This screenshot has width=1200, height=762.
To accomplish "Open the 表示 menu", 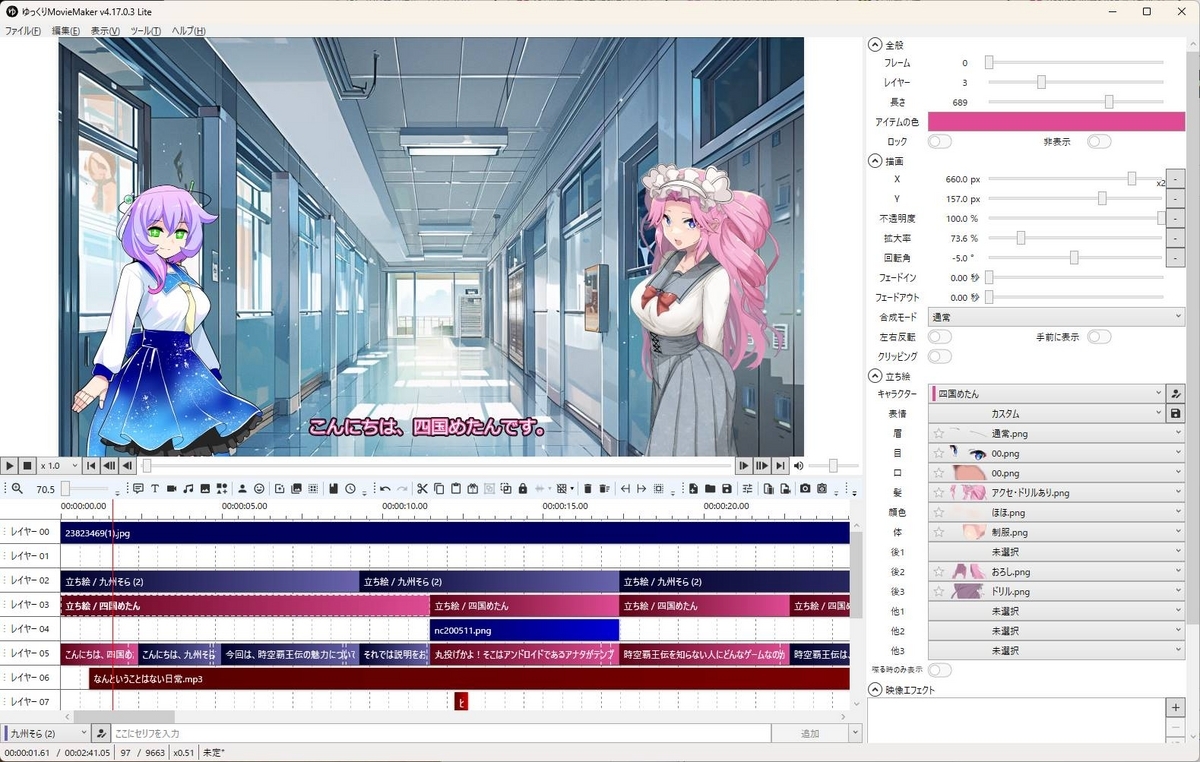I will (105, 31).
